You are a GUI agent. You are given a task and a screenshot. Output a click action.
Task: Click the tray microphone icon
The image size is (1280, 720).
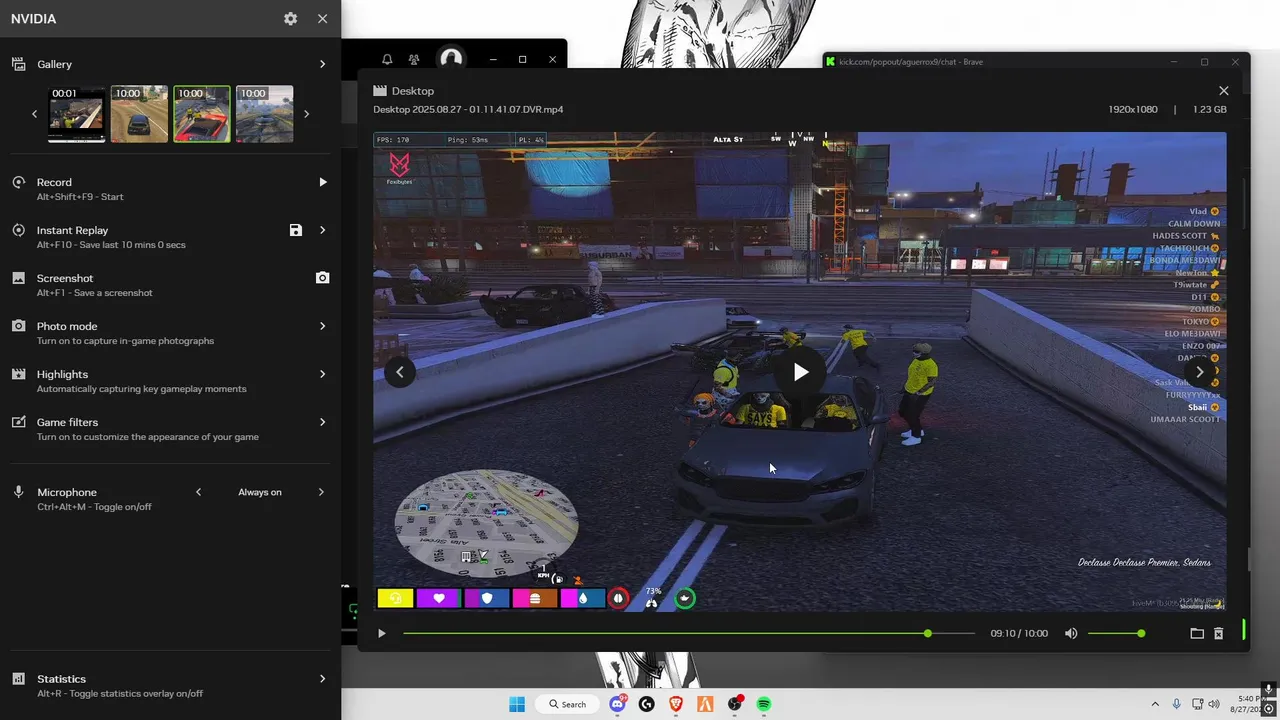1177,704
